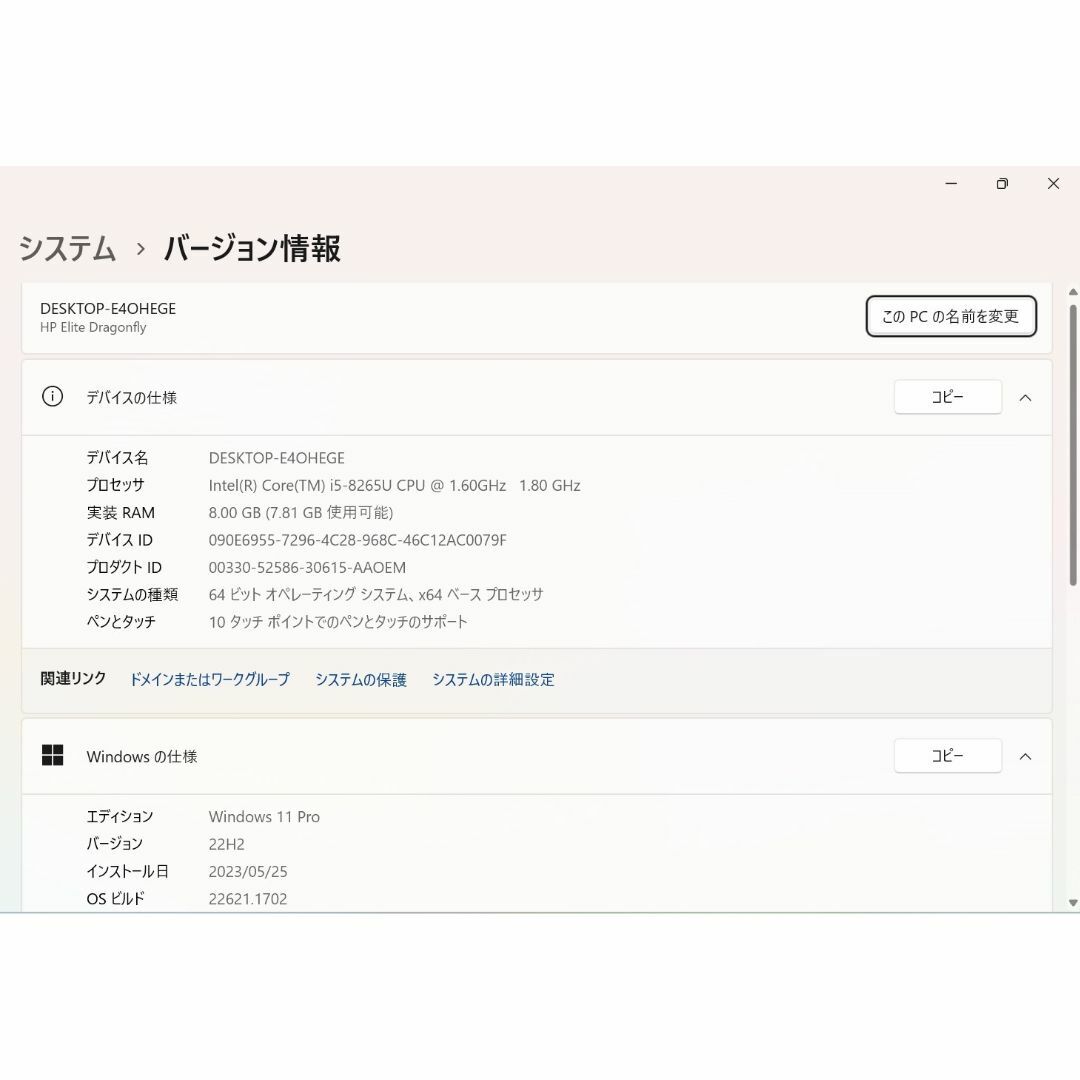Click the 10 タッチ ポイント pen value

click(338, 622)
